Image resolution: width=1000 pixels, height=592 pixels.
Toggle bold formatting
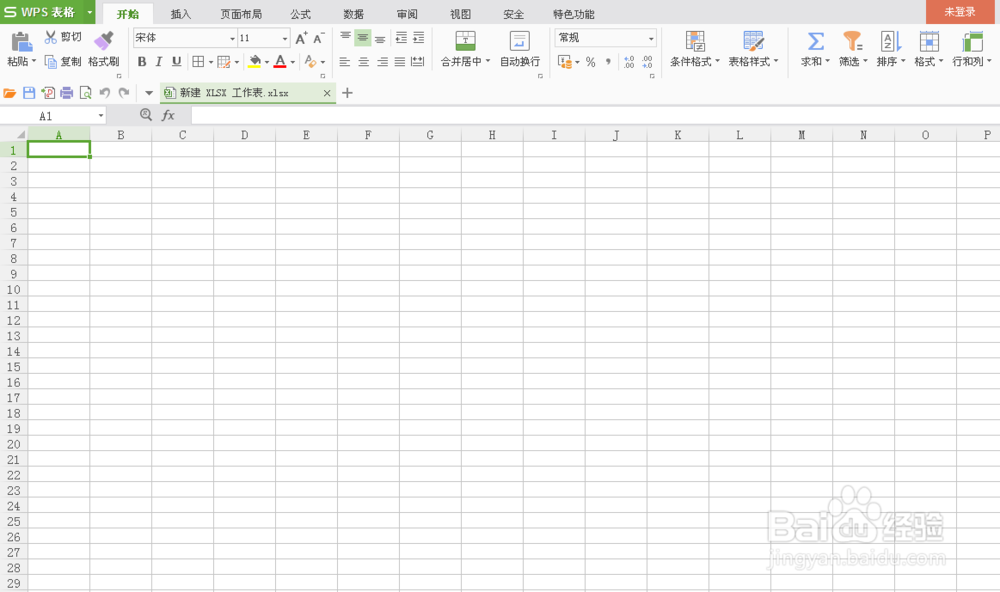142,61
